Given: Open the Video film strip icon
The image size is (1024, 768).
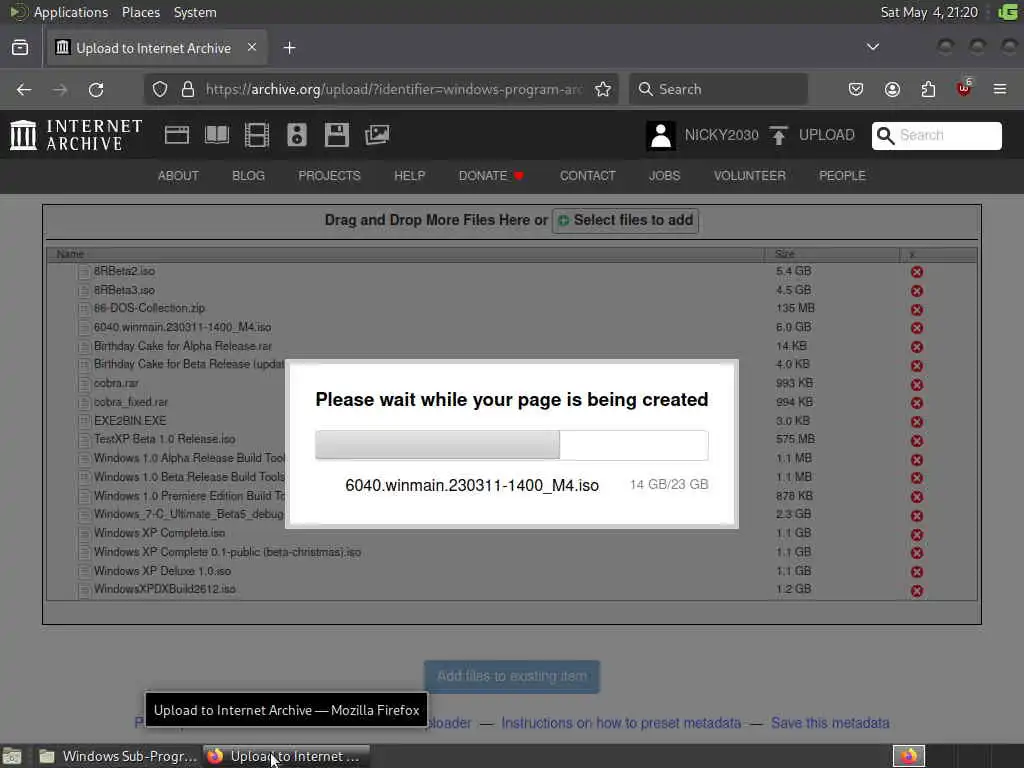Looking at the screenshot, I should [x=257, y=135].
